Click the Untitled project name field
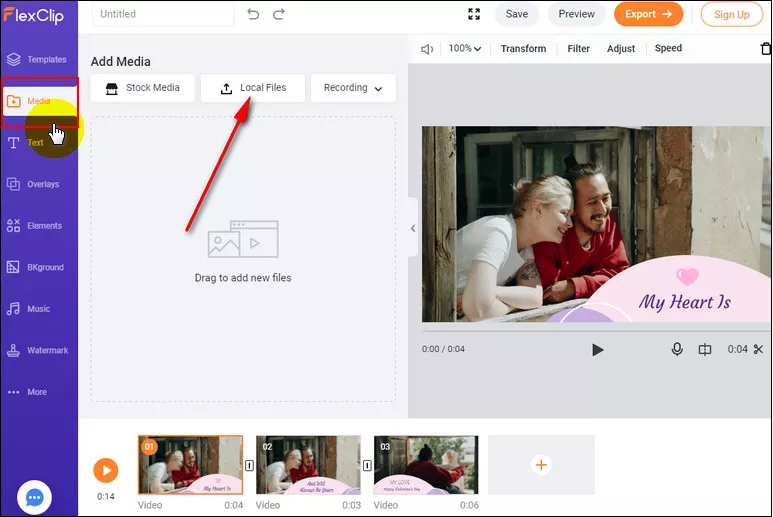The height and width of the screenshot is (517, 773). click(163, 14)
